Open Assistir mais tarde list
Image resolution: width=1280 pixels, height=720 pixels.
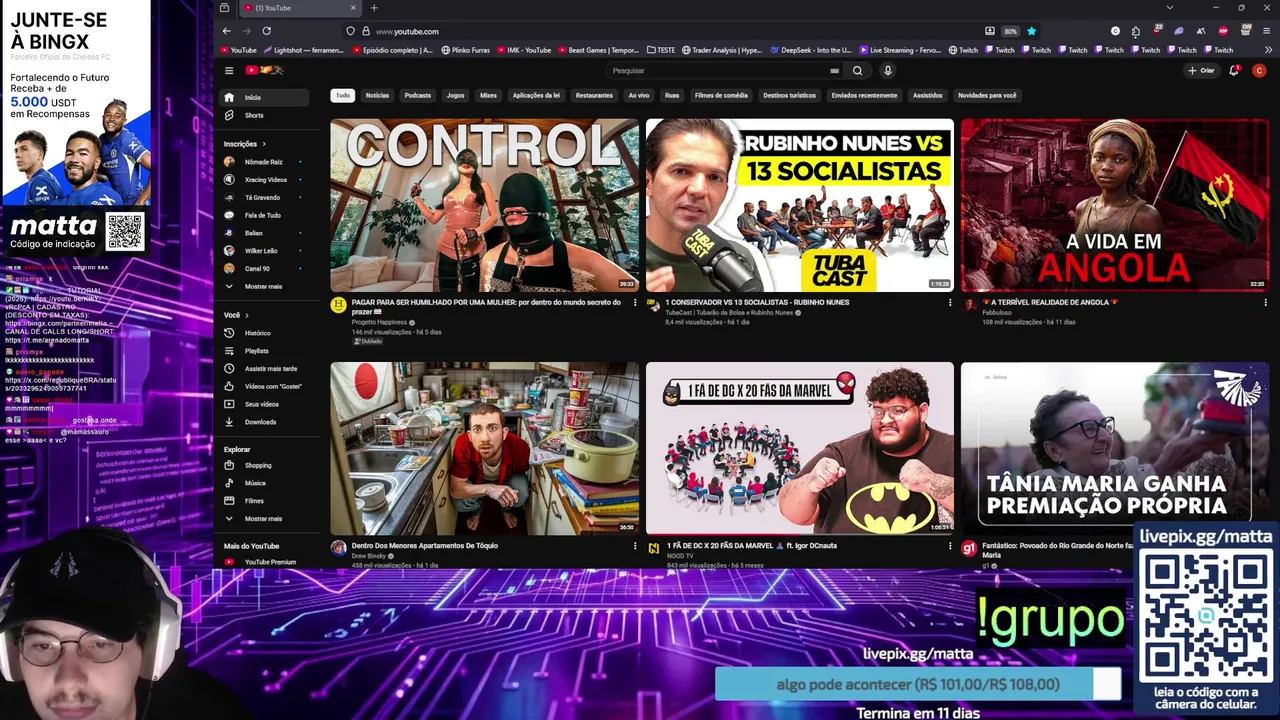[x=264, y=369]
